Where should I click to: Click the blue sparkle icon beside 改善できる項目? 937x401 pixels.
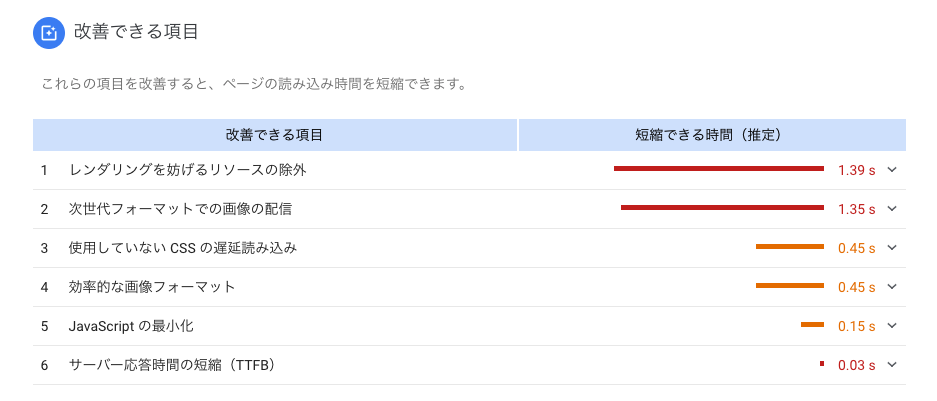48,33
